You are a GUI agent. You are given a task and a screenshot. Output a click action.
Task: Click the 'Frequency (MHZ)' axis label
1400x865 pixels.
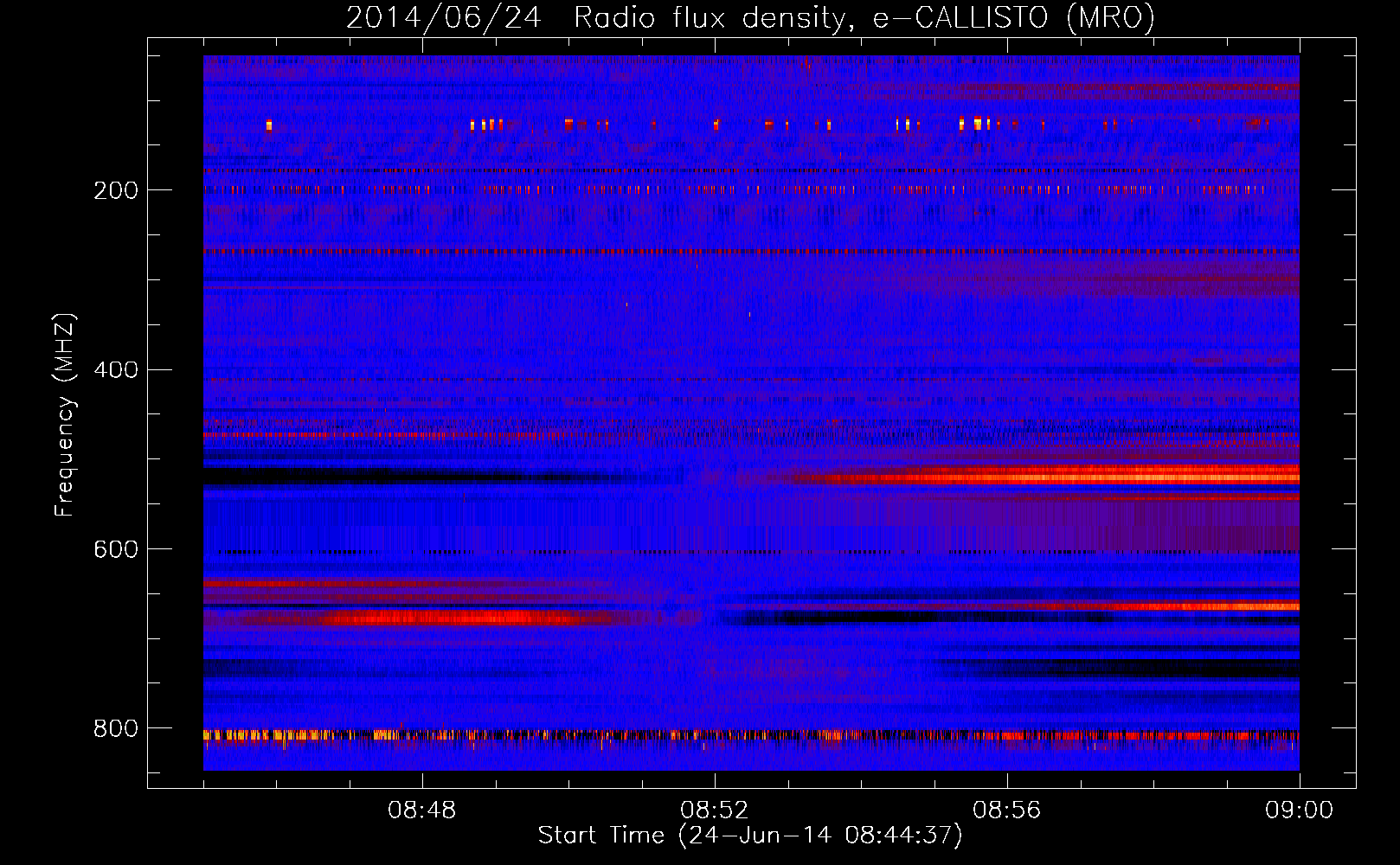coord(65,414)
